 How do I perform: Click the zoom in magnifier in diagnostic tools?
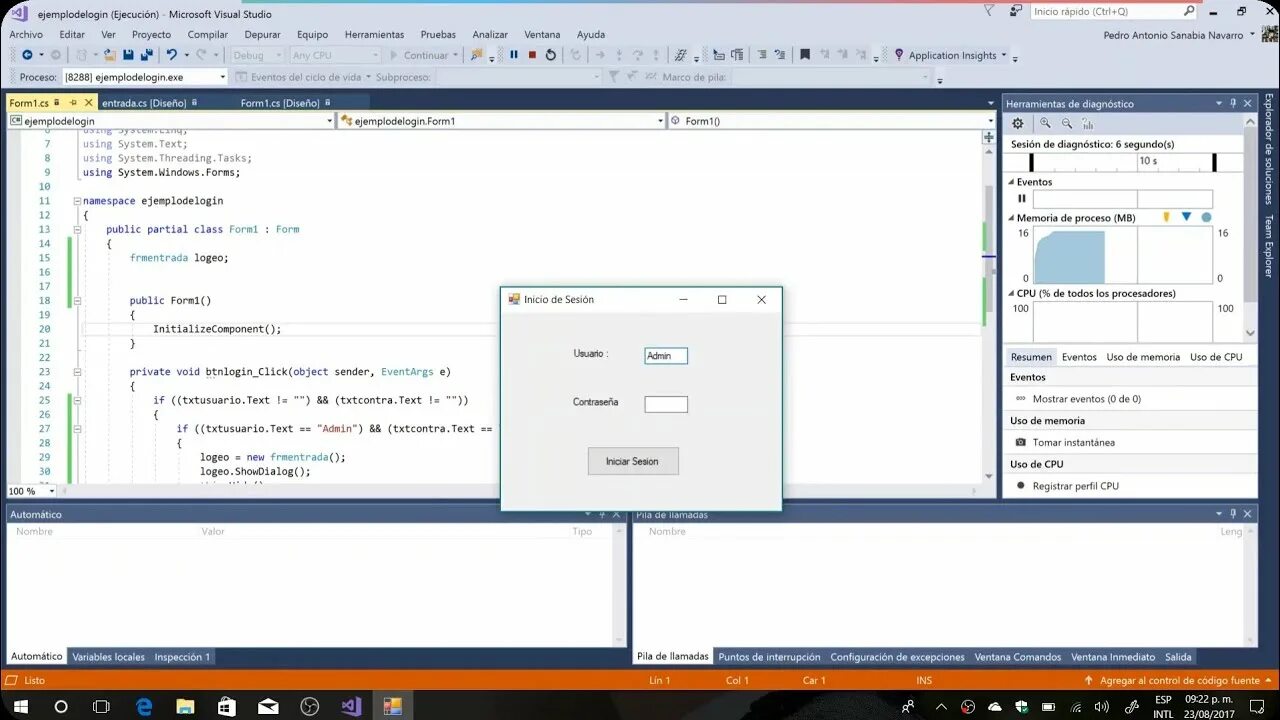point(1045,123)
